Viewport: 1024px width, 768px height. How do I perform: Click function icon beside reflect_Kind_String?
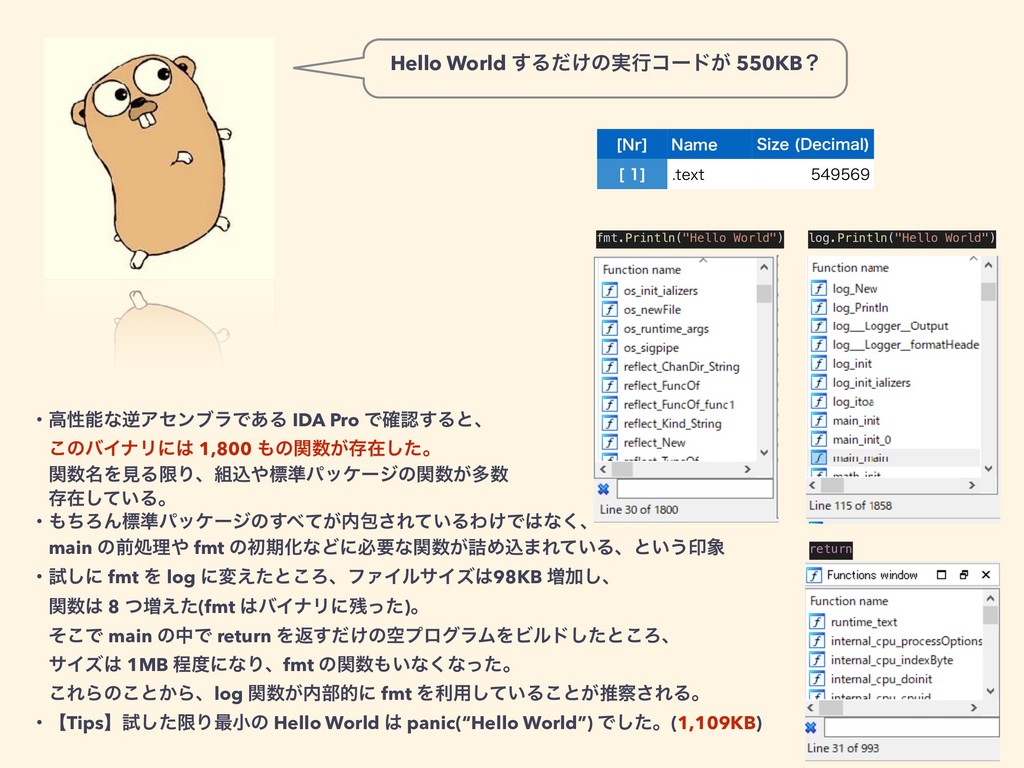tap(609, 423)
